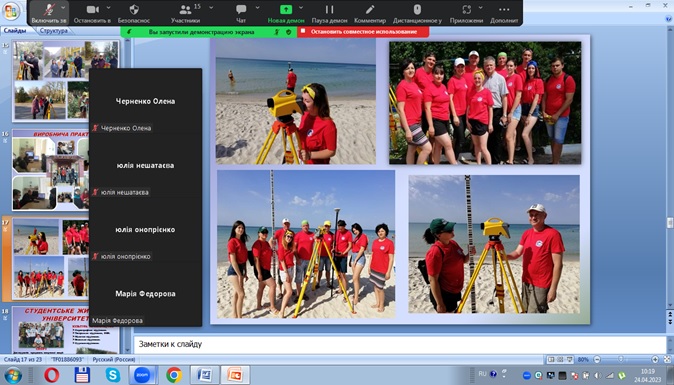
Task: Click the shield icon in green share bar
Action: point(289,32)
